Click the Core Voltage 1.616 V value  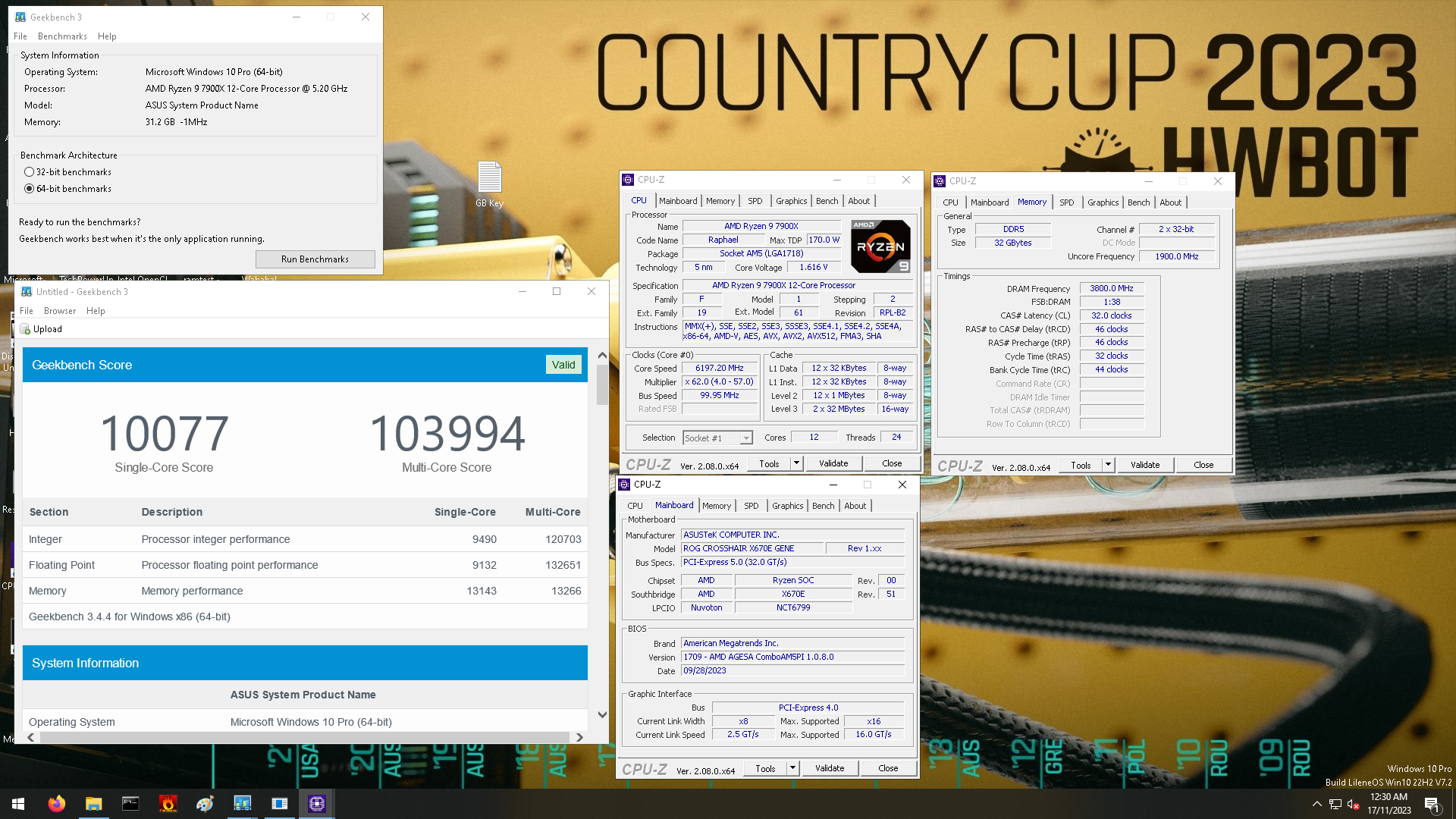(x=813, y=267)
